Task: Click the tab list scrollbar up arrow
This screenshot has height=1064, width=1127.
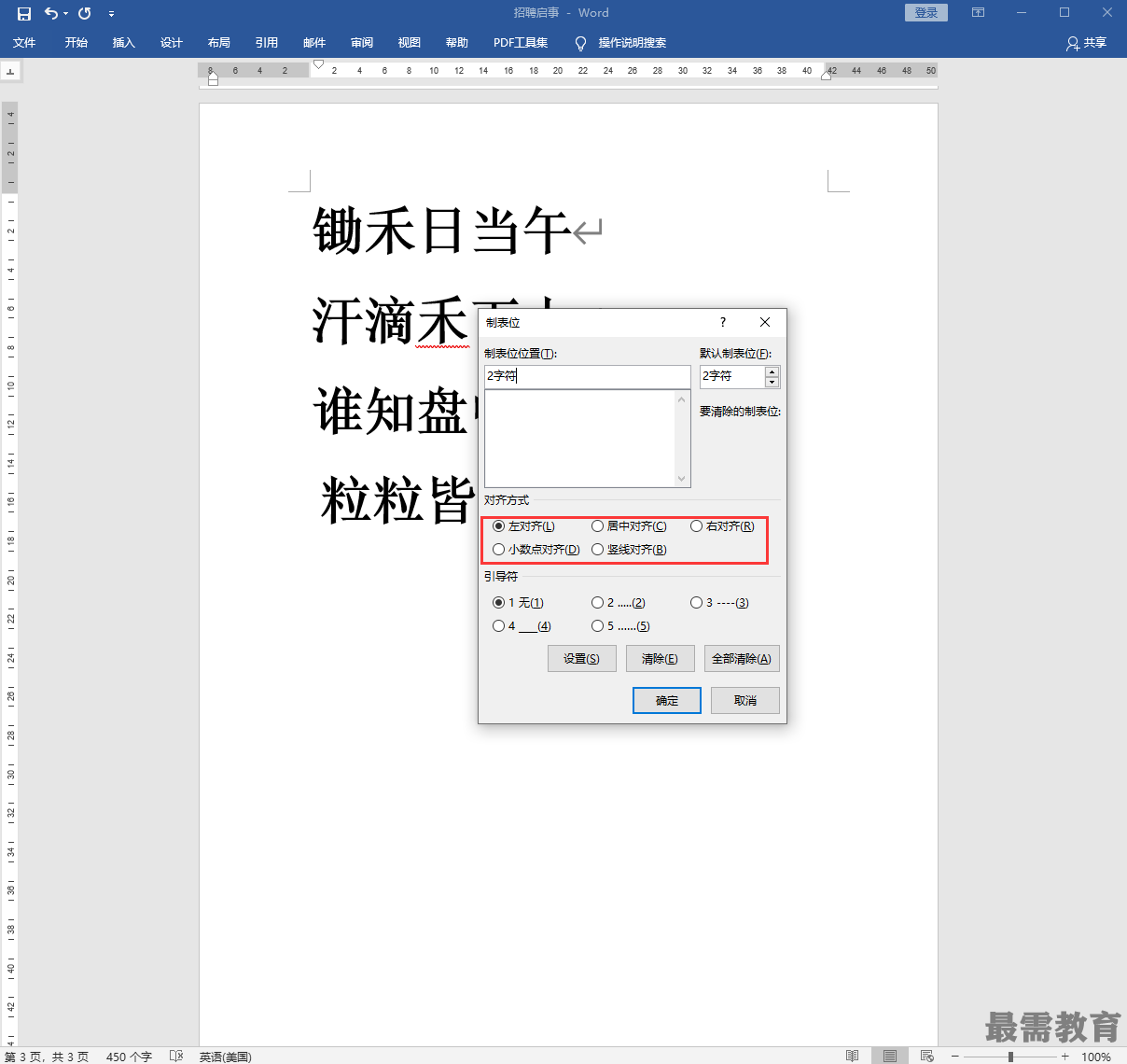Action: click(682, 399)
